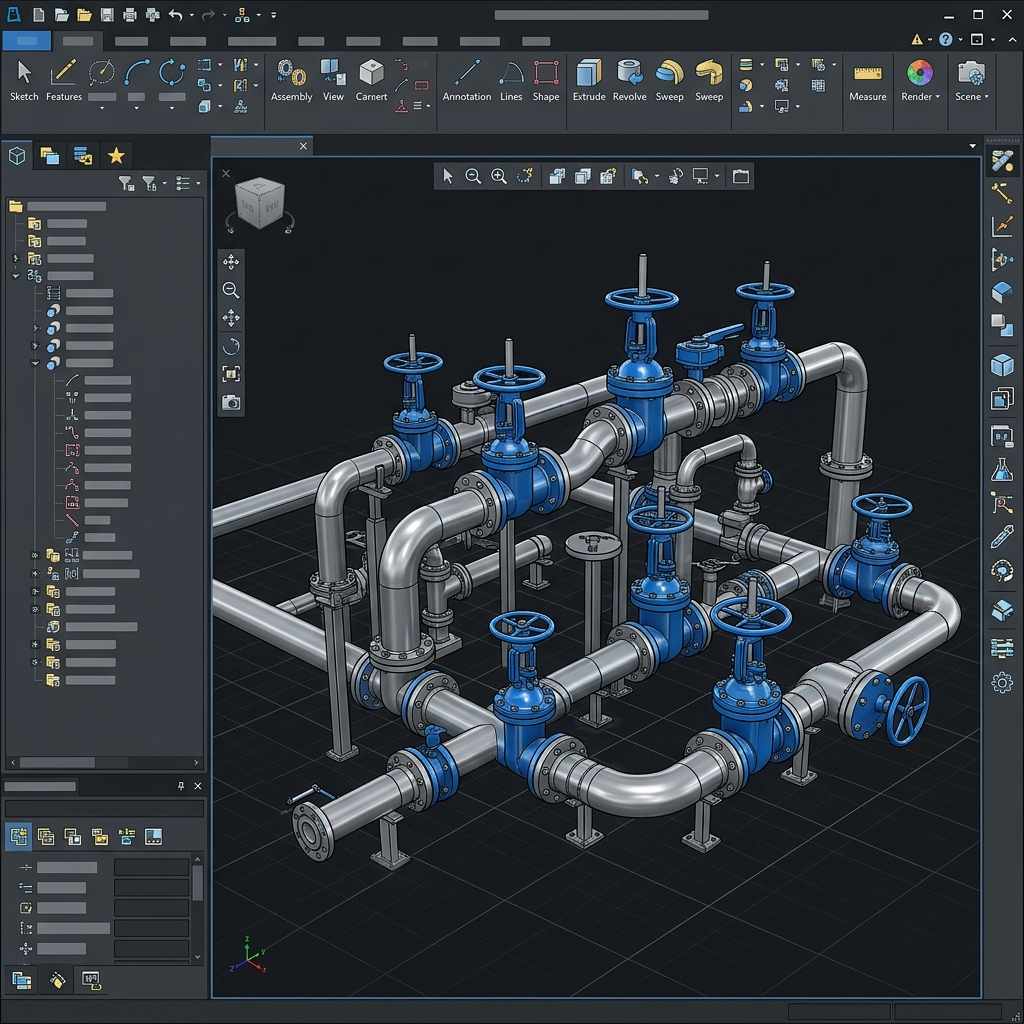Click the second Sweep tool
This screenshot has height=1024, width=1024.
pyautogui.click(x=709, y=81)
